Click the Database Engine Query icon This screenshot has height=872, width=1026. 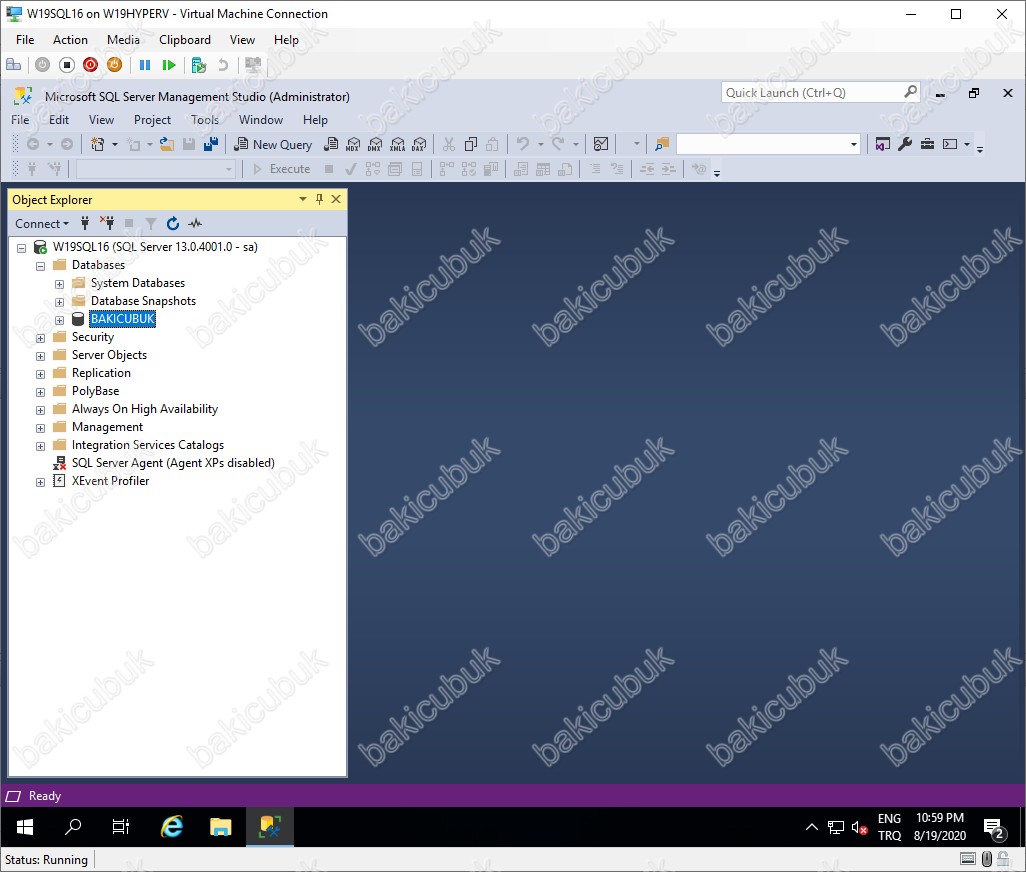(x=331, y=145)
